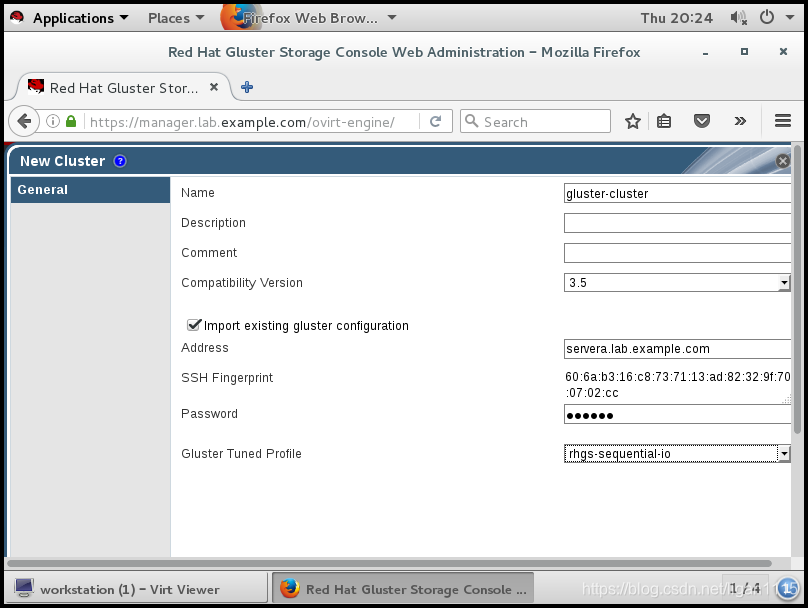Click the volume icon in top panel
Screen dimensions: 808x608
pyautogui.click(x=738, y=18)
